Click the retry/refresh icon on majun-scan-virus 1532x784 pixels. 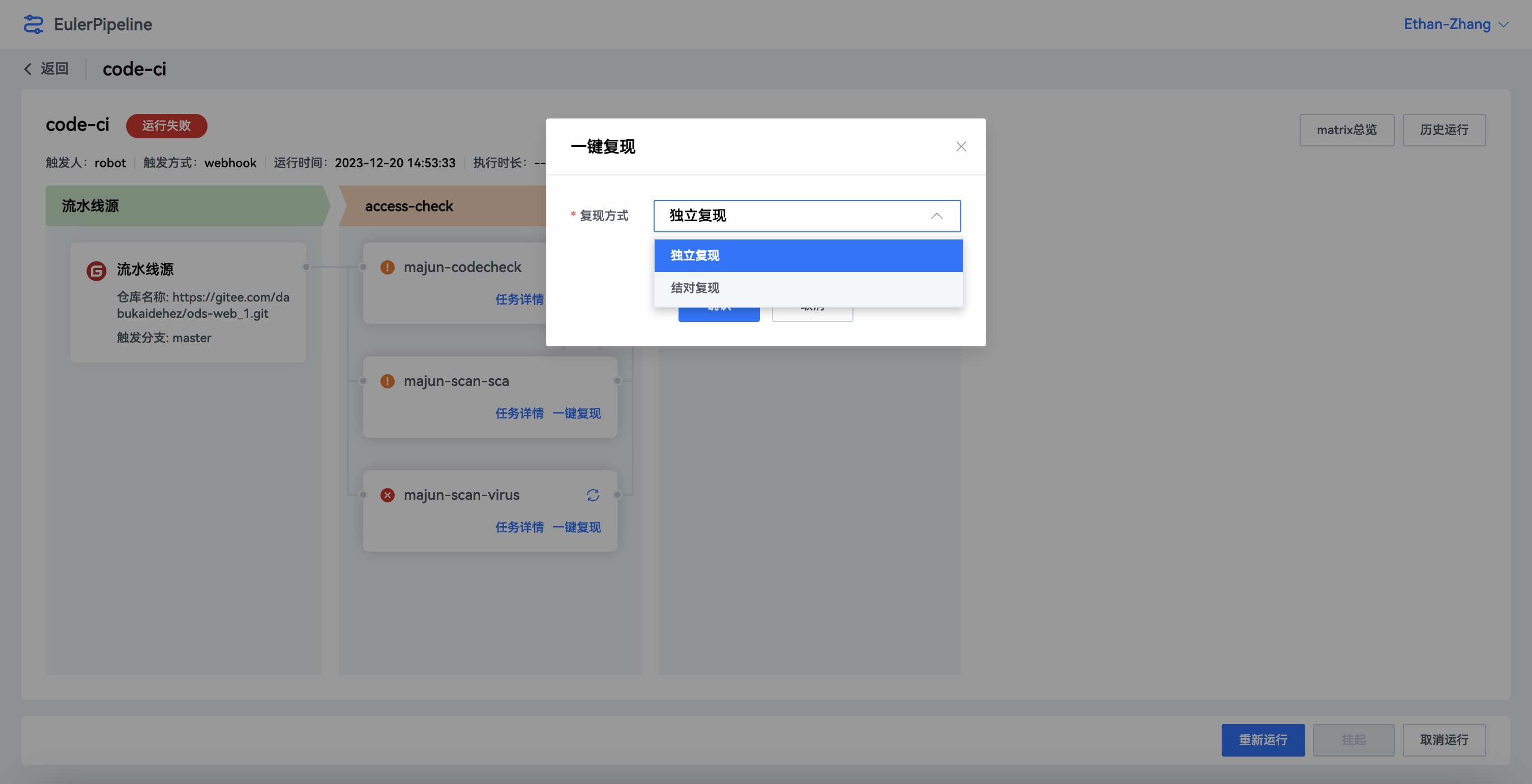click(593, 495)
